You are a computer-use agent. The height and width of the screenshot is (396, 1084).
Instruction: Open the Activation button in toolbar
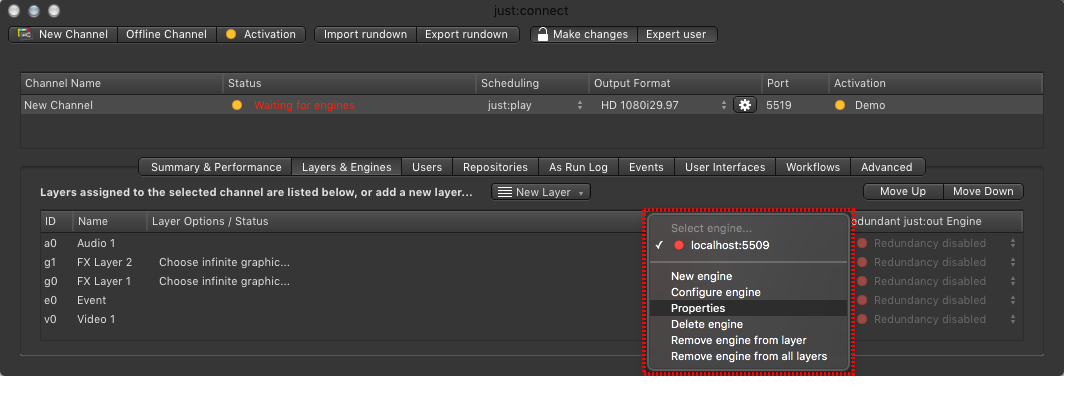261,34
